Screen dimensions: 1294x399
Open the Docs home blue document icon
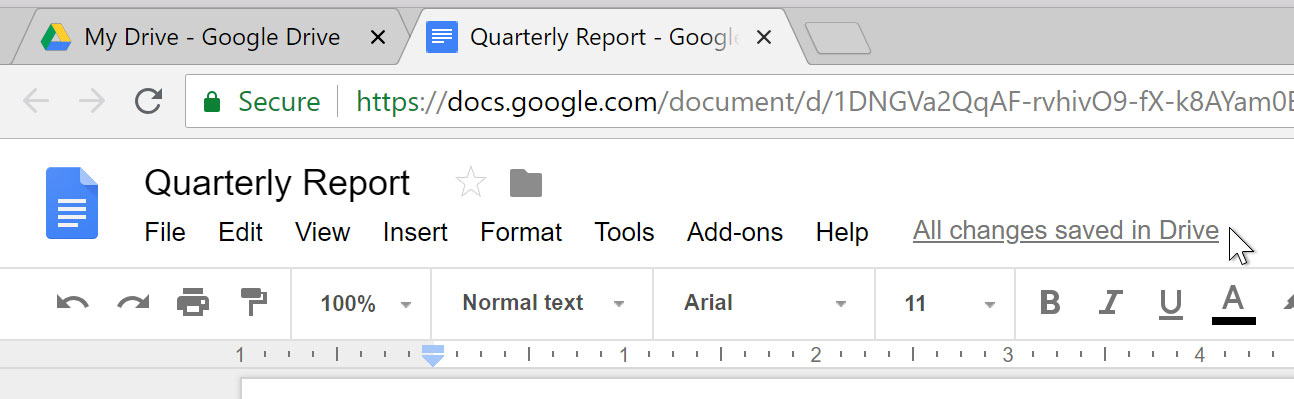pos(72,203)
